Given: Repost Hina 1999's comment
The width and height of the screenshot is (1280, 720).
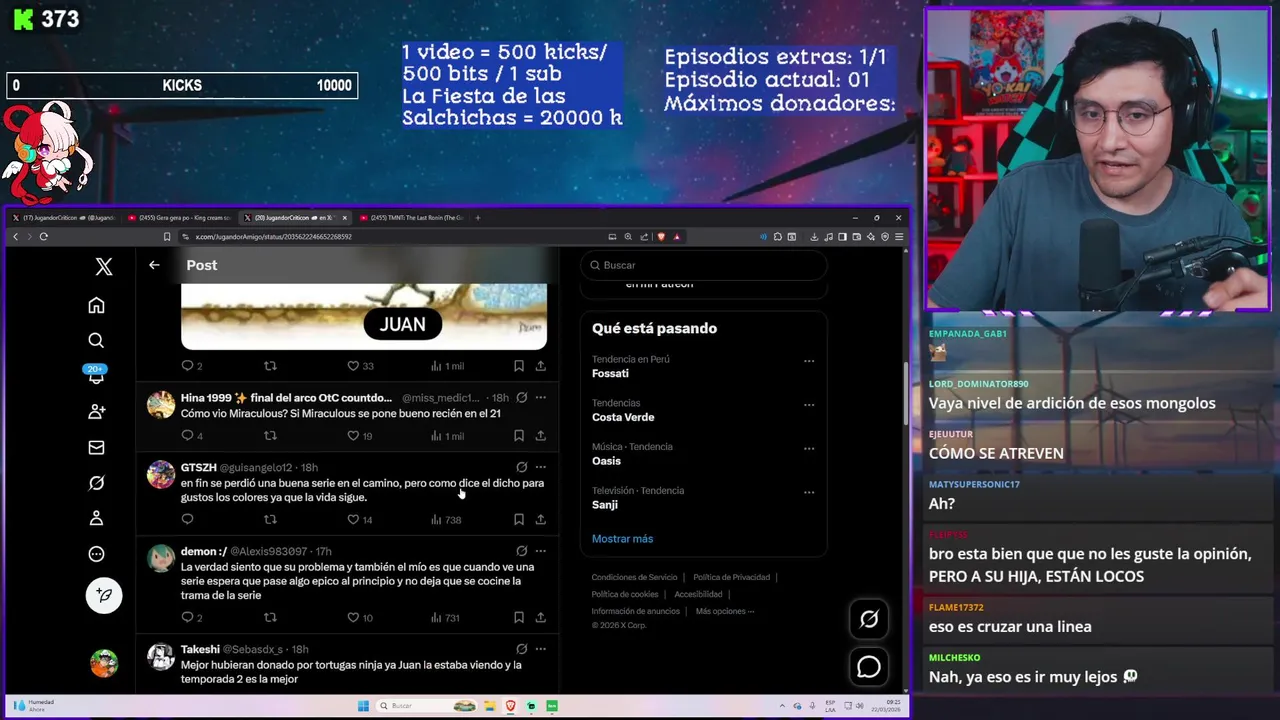Looking at the screenshot, I should [270, 436].
